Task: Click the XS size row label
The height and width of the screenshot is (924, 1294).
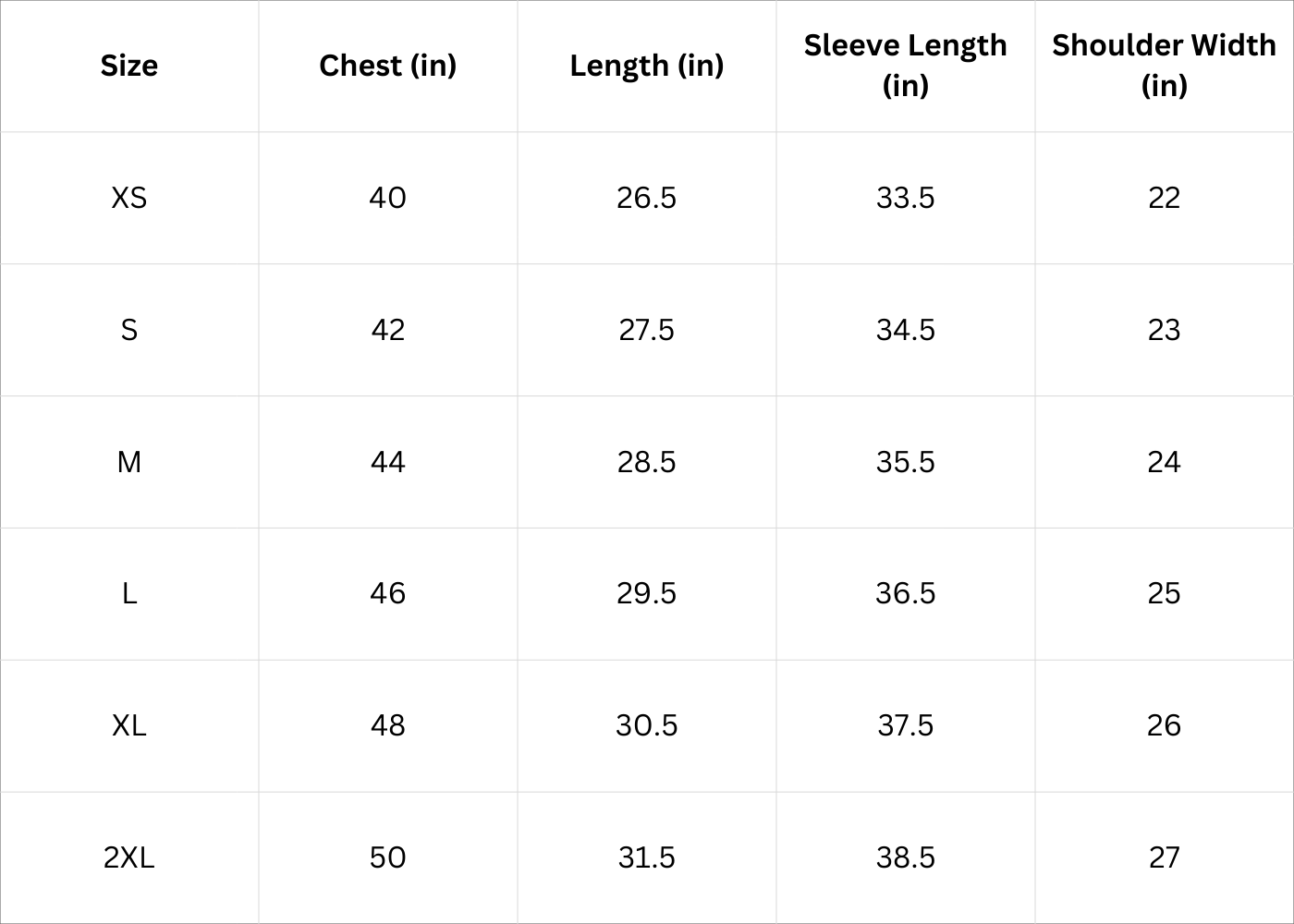Action: pyautogui.click(x=129, y=198)
